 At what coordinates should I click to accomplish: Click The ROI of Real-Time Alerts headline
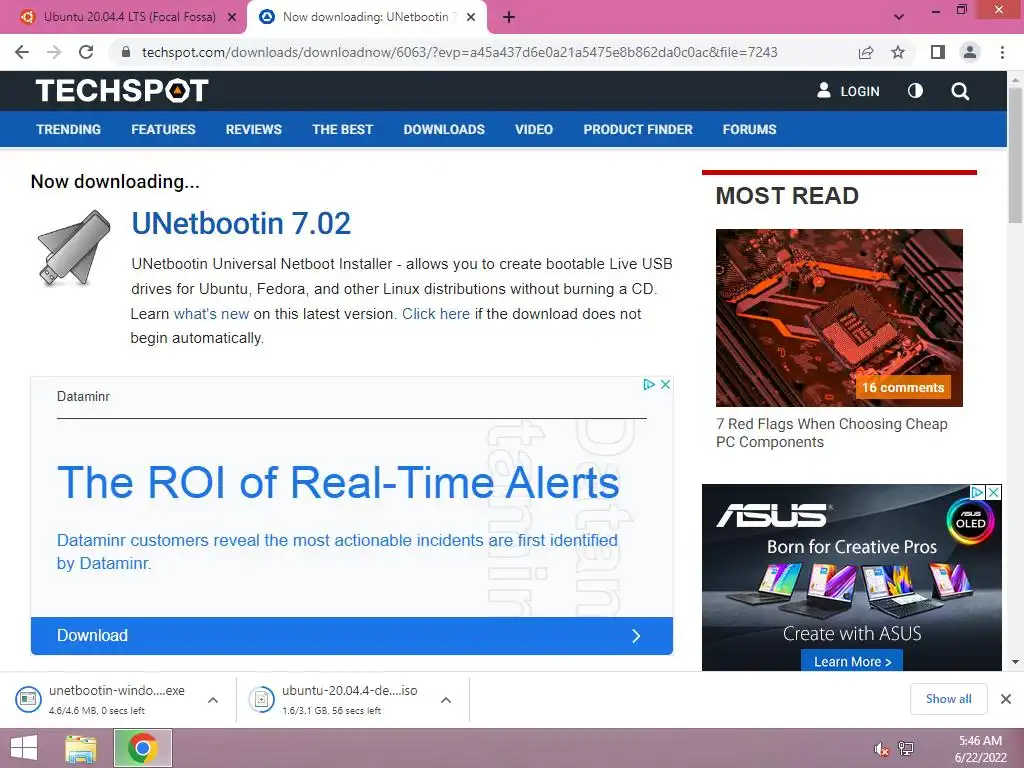point(338,483)
